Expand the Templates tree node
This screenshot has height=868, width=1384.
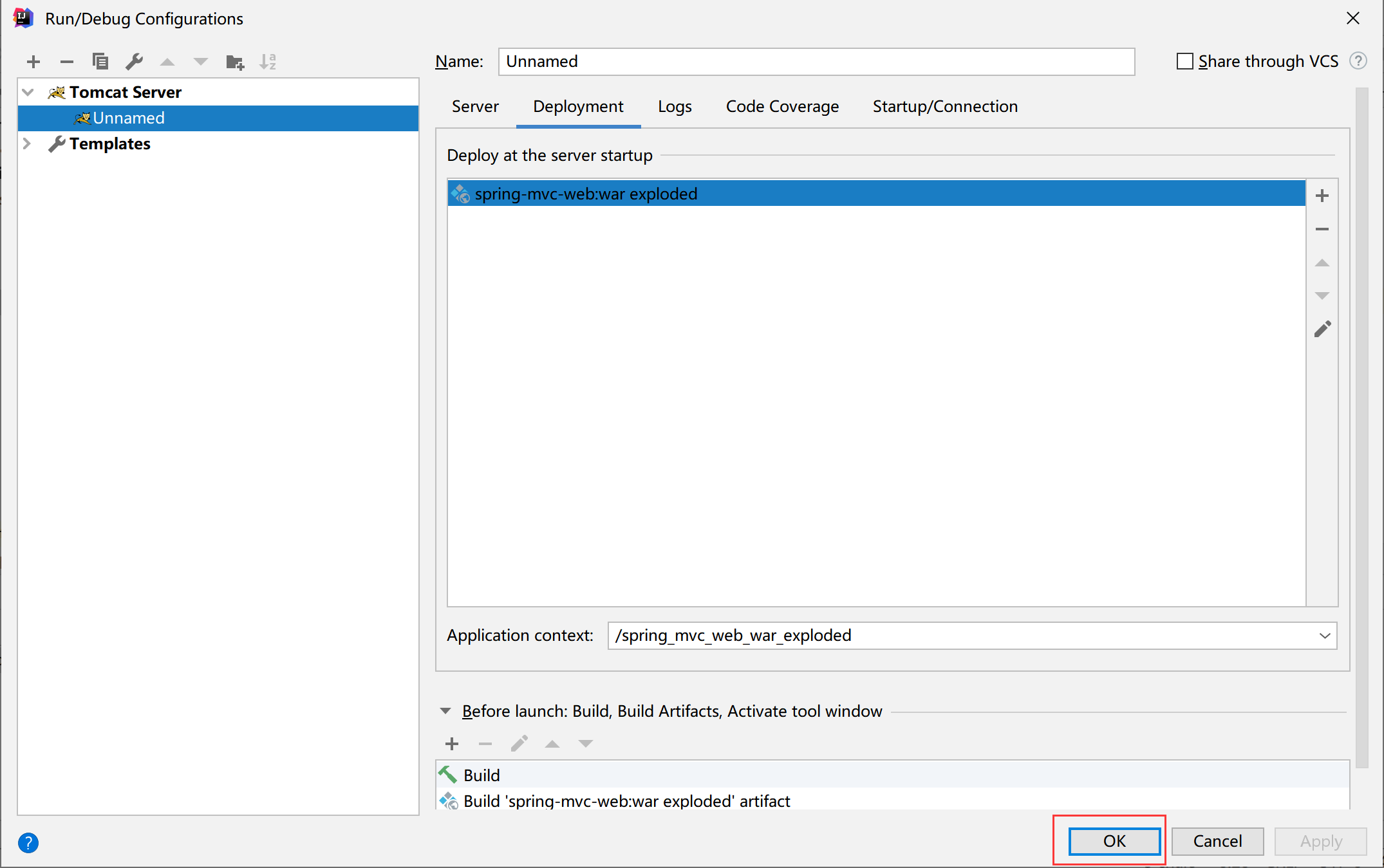point(28,143)
